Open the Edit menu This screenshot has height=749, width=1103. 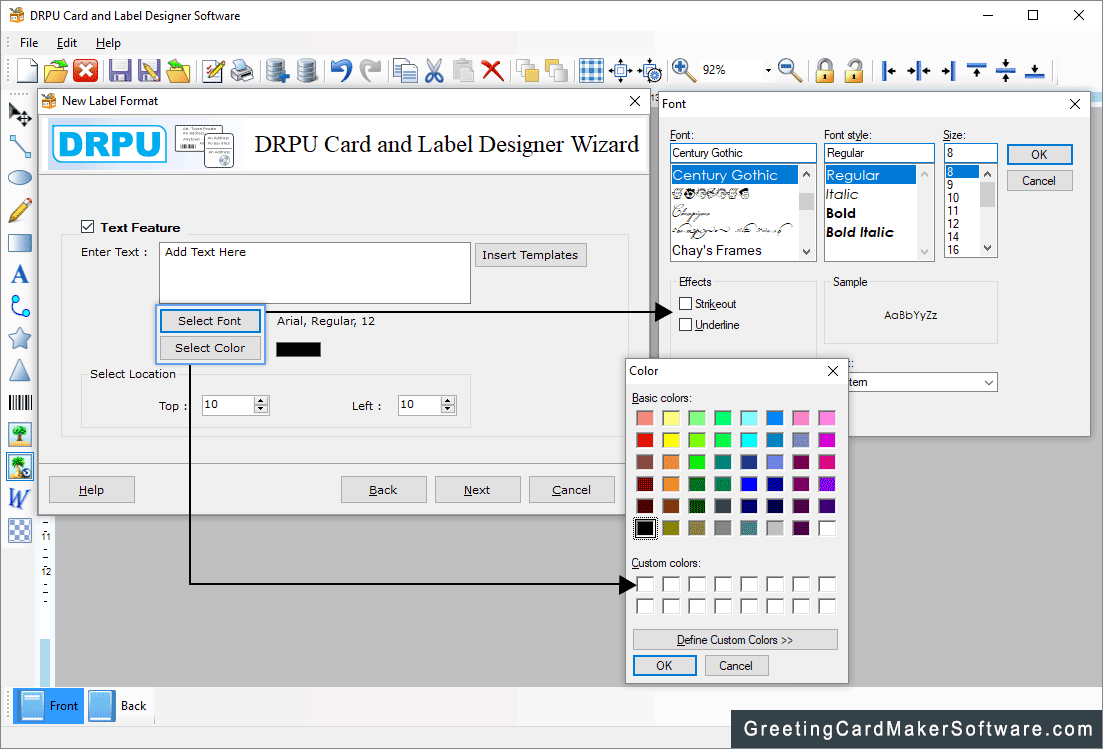coord(67,43)
